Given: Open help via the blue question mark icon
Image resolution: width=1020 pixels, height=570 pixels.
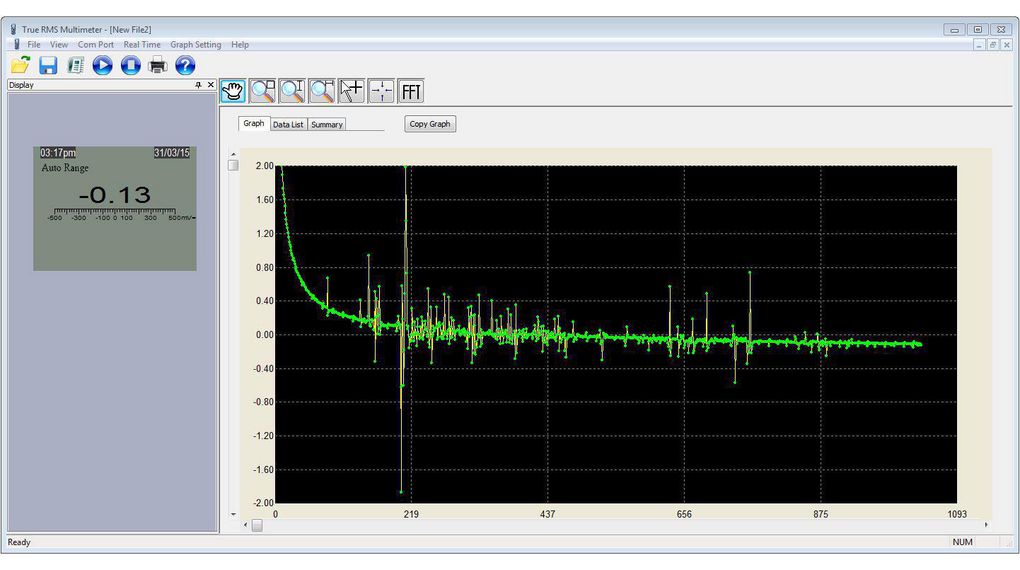Looking at the screenshot, I should click(185, 66).
